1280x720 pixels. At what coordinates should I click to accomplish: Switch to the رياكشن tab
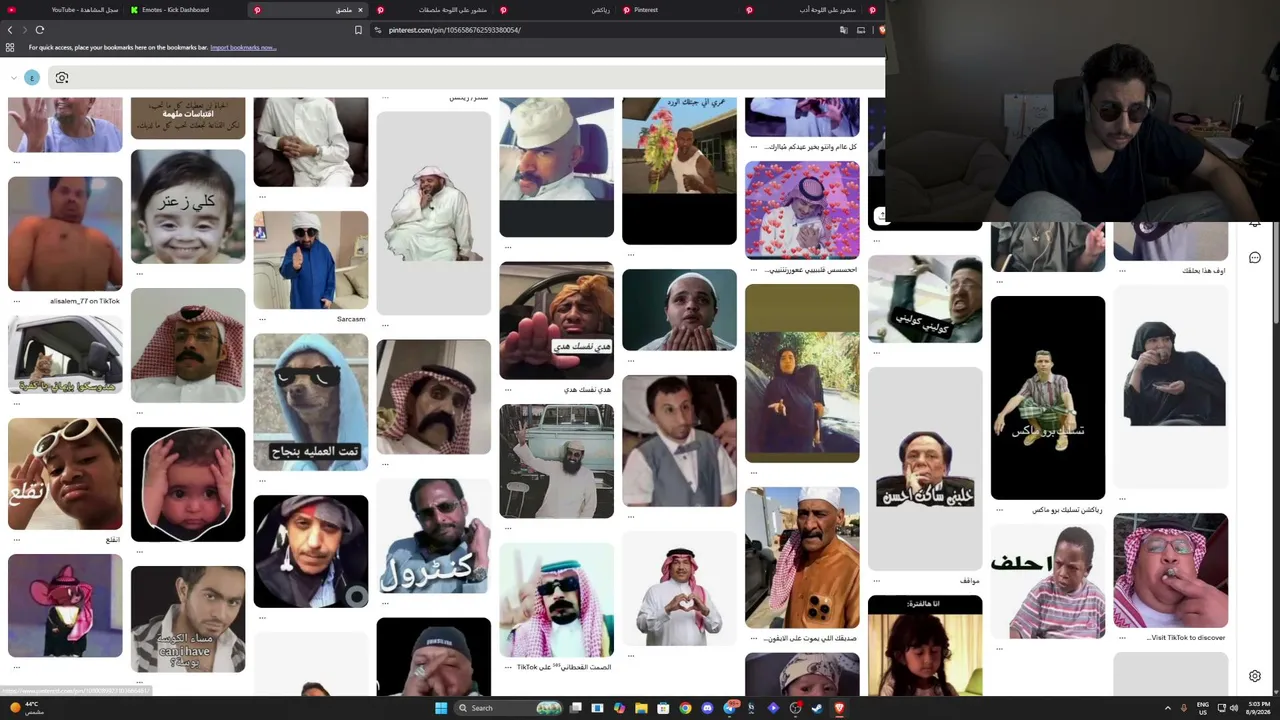pyautogui.click(x=555, y=10)
